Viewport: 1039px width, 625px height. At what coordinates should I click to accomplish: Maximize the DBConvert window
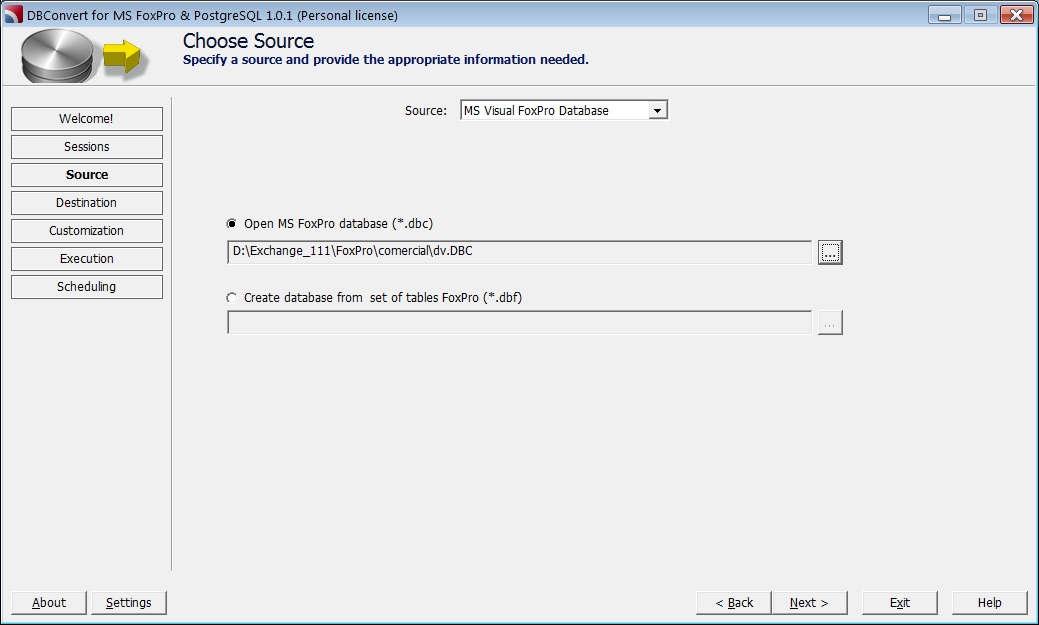pos(981,15)
